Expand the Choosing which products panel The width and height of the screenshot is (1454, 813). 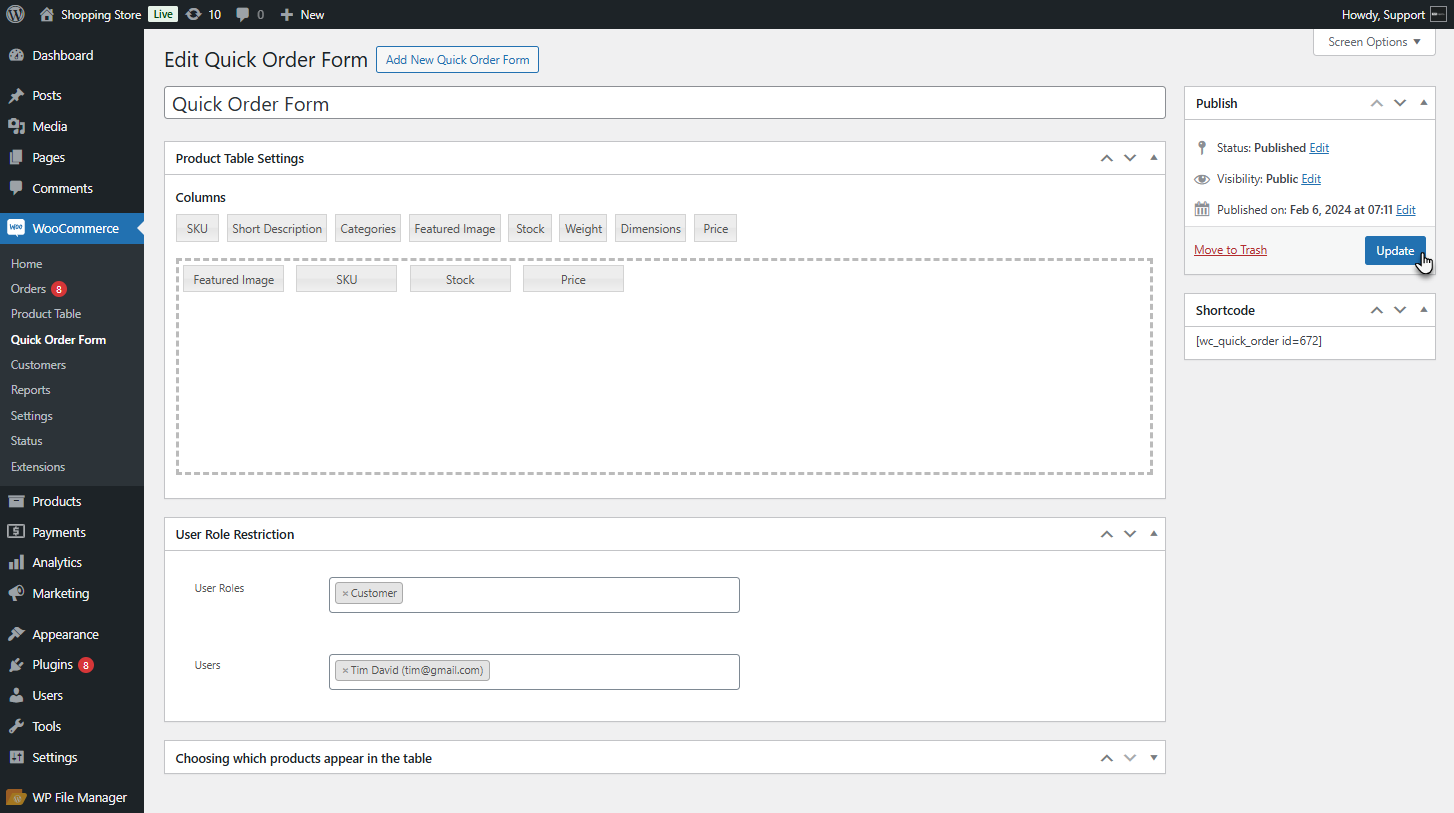coord(1154,758)
